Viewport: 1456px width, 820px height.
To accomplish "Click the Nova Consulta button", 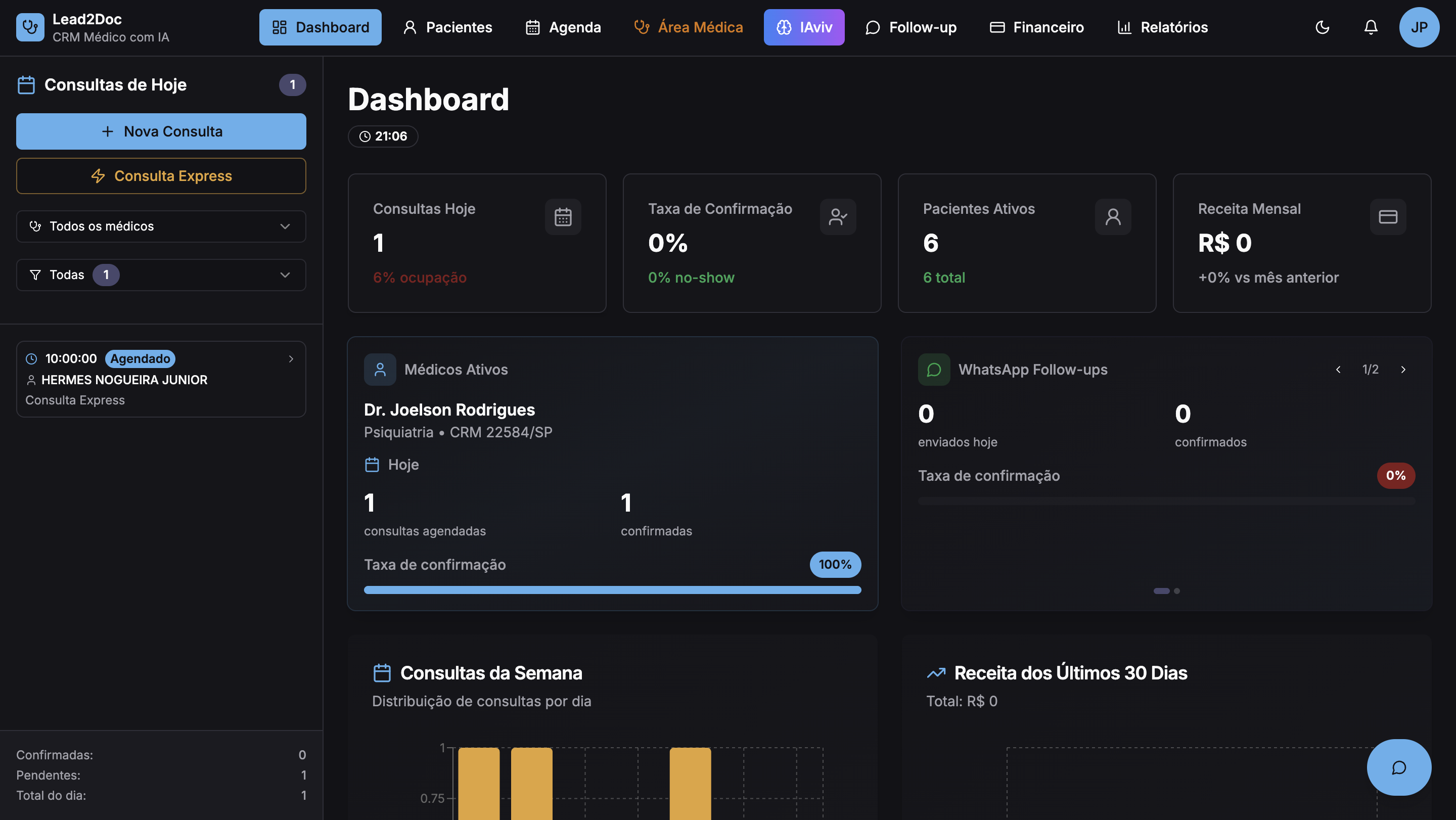I will pyautogui.click(x=161, y=131).
